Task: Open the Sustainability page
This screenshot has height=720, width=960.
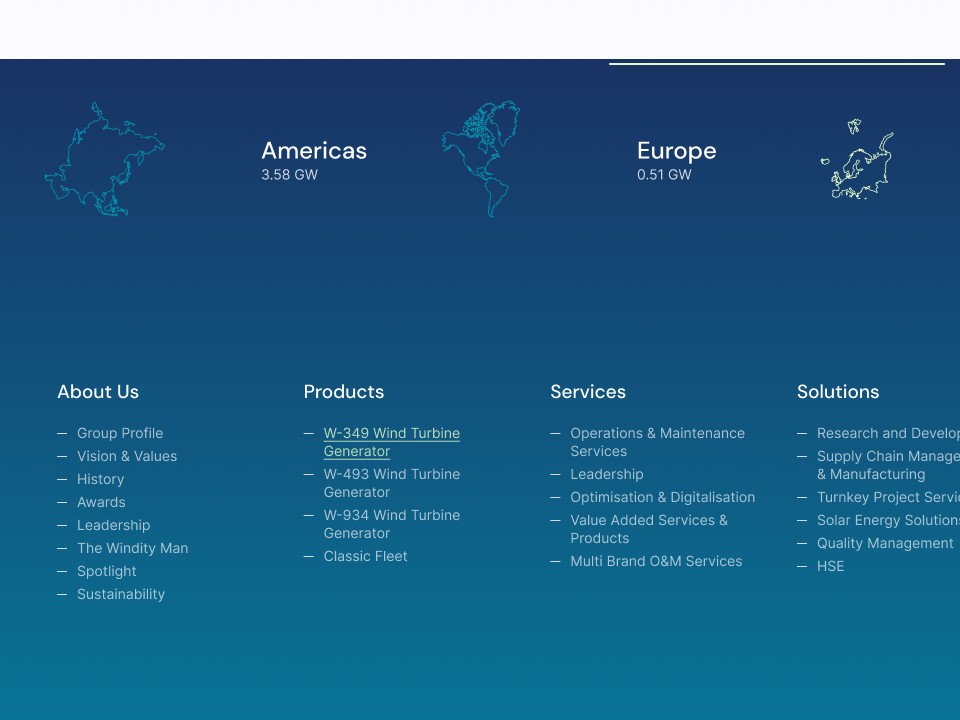Action: 121,594
